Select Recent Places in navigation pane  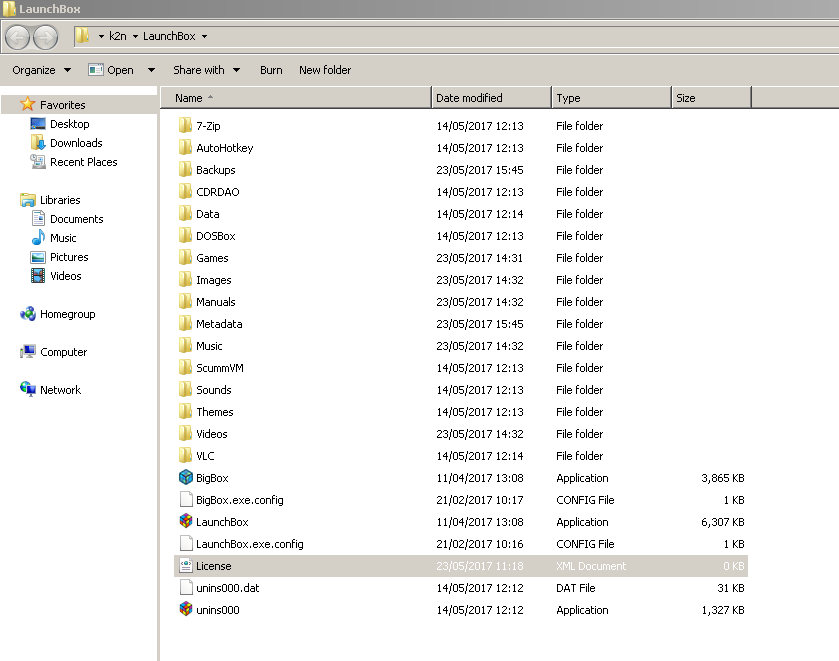click(83, 162)
